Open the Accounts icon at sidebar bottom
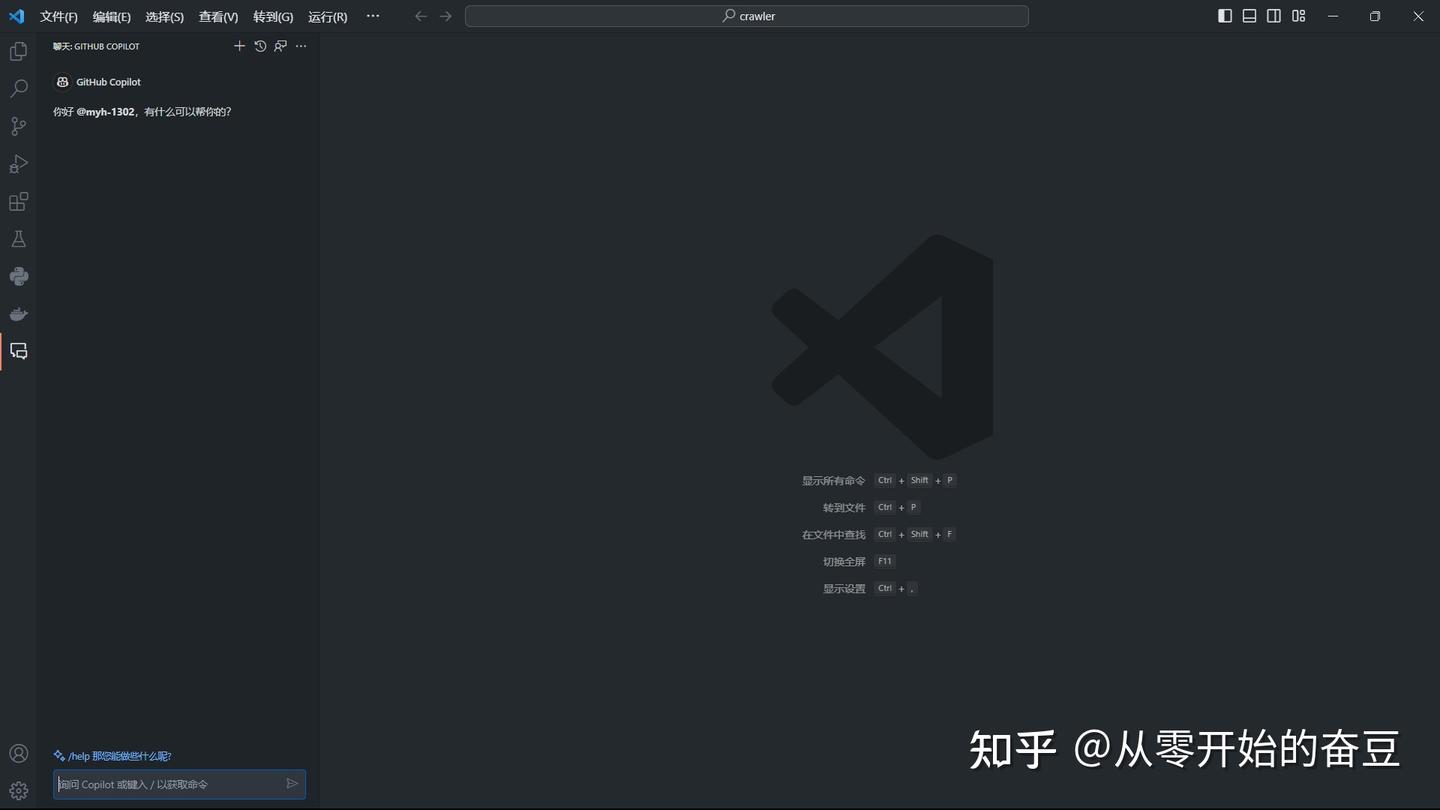This screenshot has height=810, width=1440. click(18, 752)
